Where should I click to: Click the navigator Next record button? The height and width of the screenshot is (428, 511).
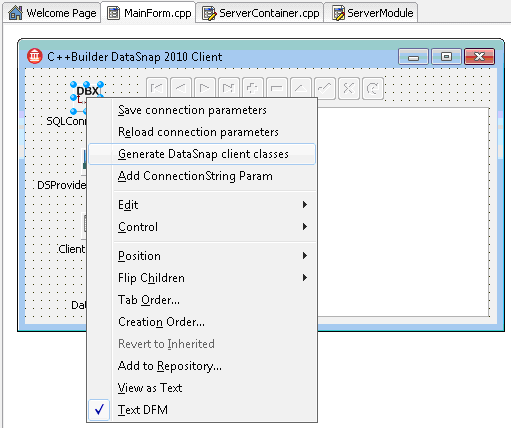pos(205,88)
